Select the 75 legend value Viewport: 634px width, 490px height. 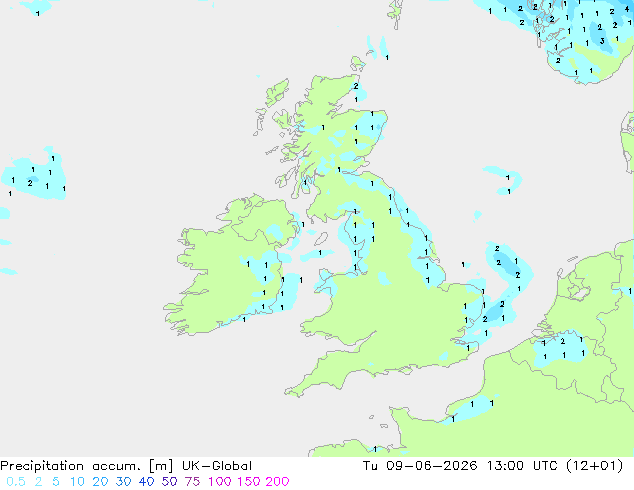coord(192,482)
